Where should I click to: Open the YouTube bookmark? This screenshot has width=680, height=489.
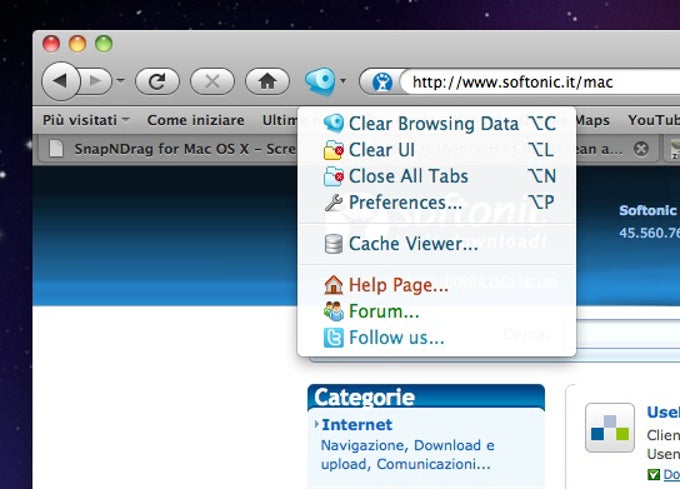pos(654,120)
